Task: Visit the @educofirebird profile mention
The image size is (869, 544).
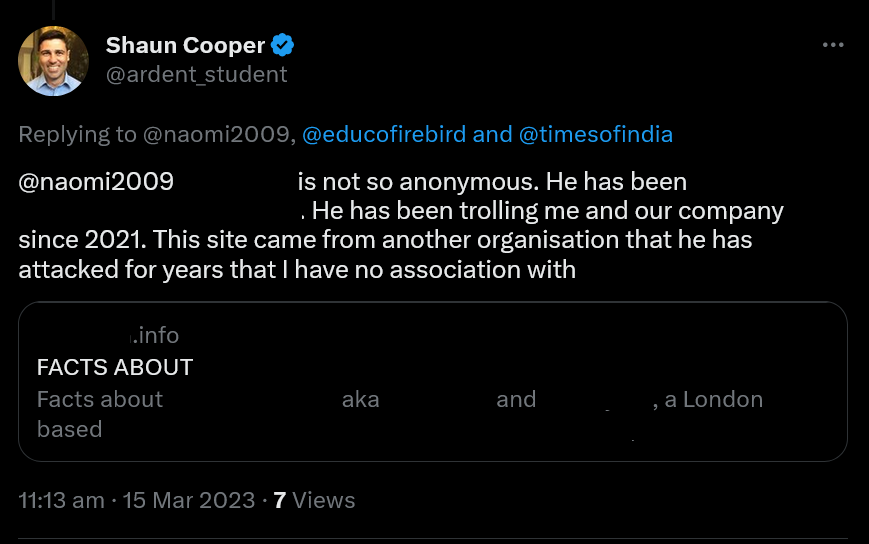Action: (385, 134)
